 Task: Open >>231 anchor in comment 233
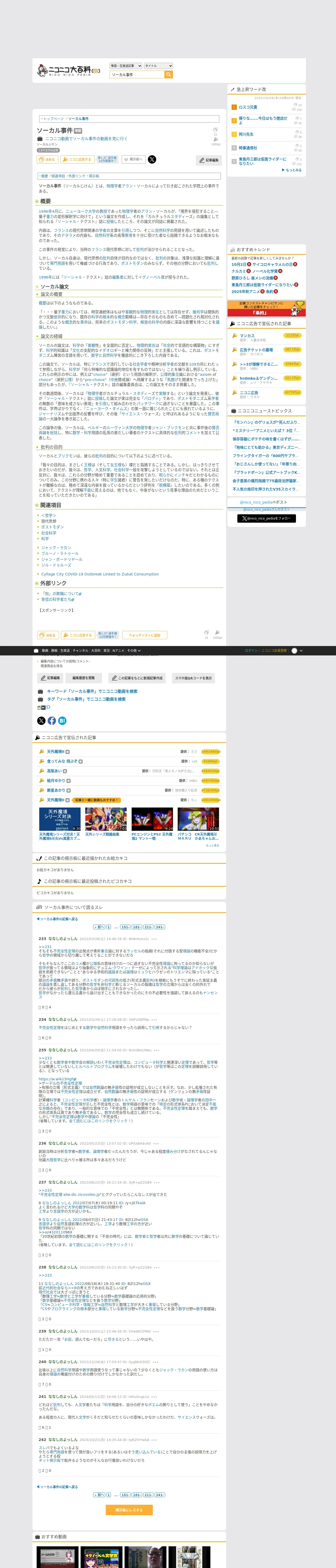click(x=45, y=947)
